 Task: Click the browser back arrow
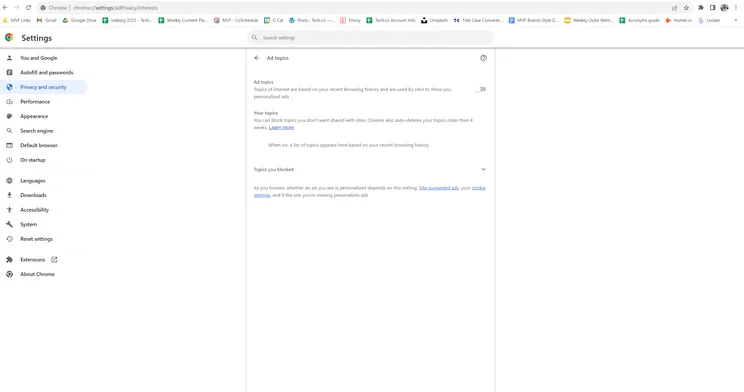5,8
